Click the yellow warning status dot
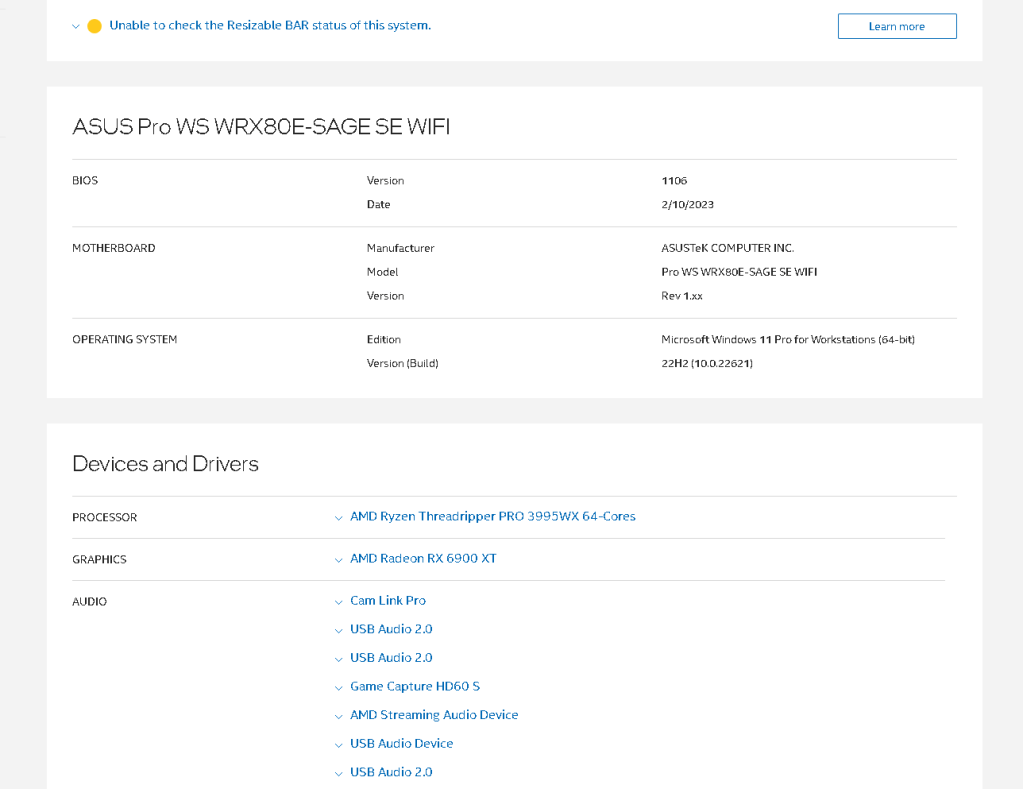Viewport: 1023px width, 789px height. pos(95,26)
